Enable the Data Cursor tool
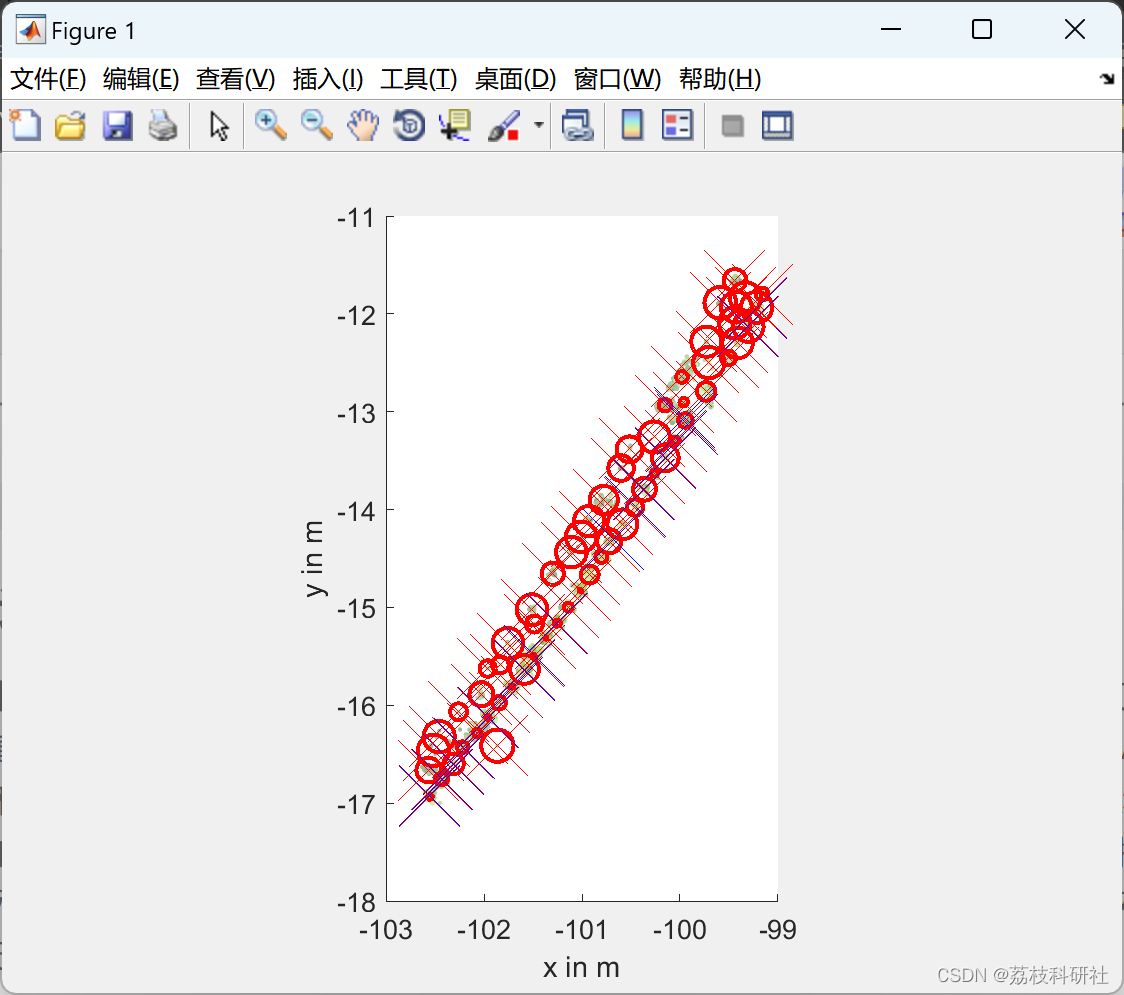Viewport: 1124px width, 995px height. tap(455, 126)
